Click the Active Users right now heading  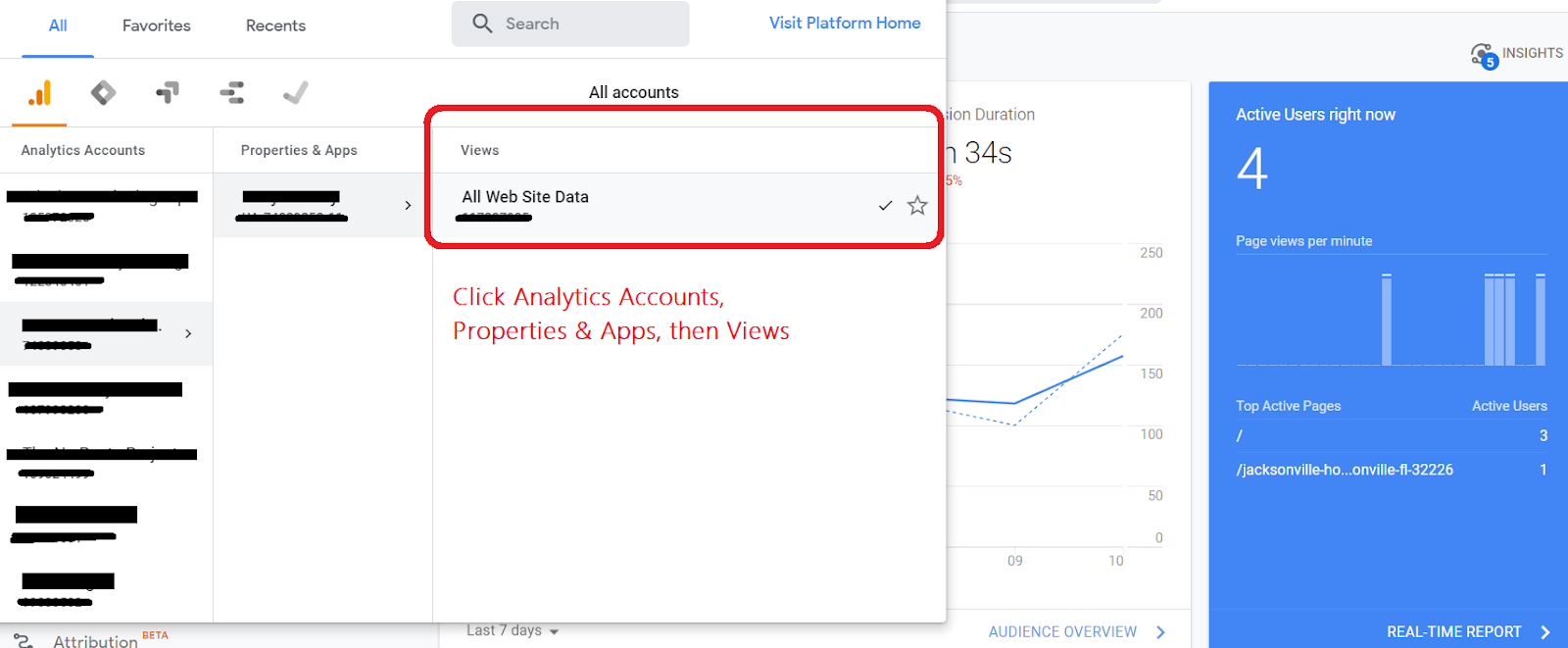point(1315,115)
